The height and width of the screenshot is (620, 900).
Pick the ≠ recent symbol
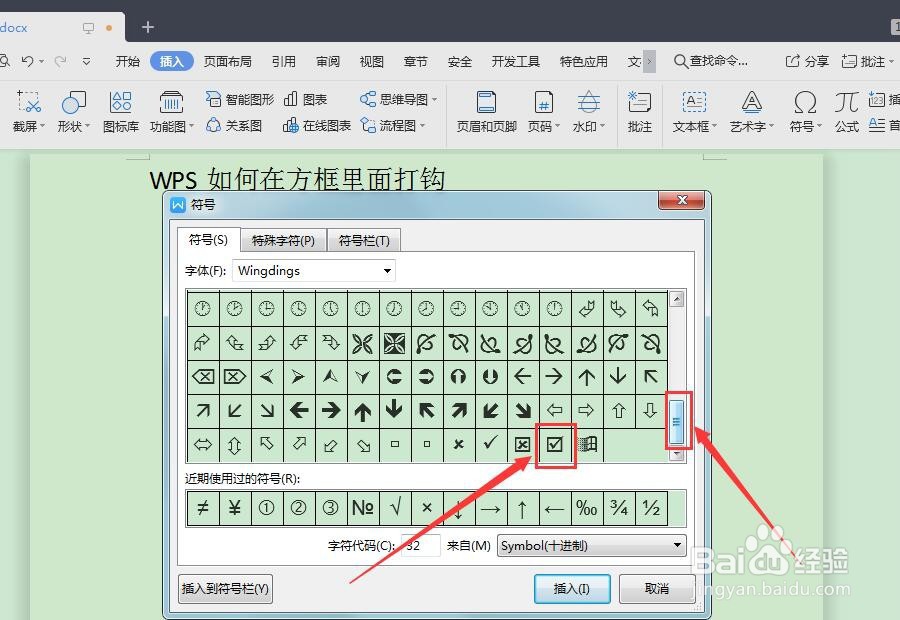[203, 508]
